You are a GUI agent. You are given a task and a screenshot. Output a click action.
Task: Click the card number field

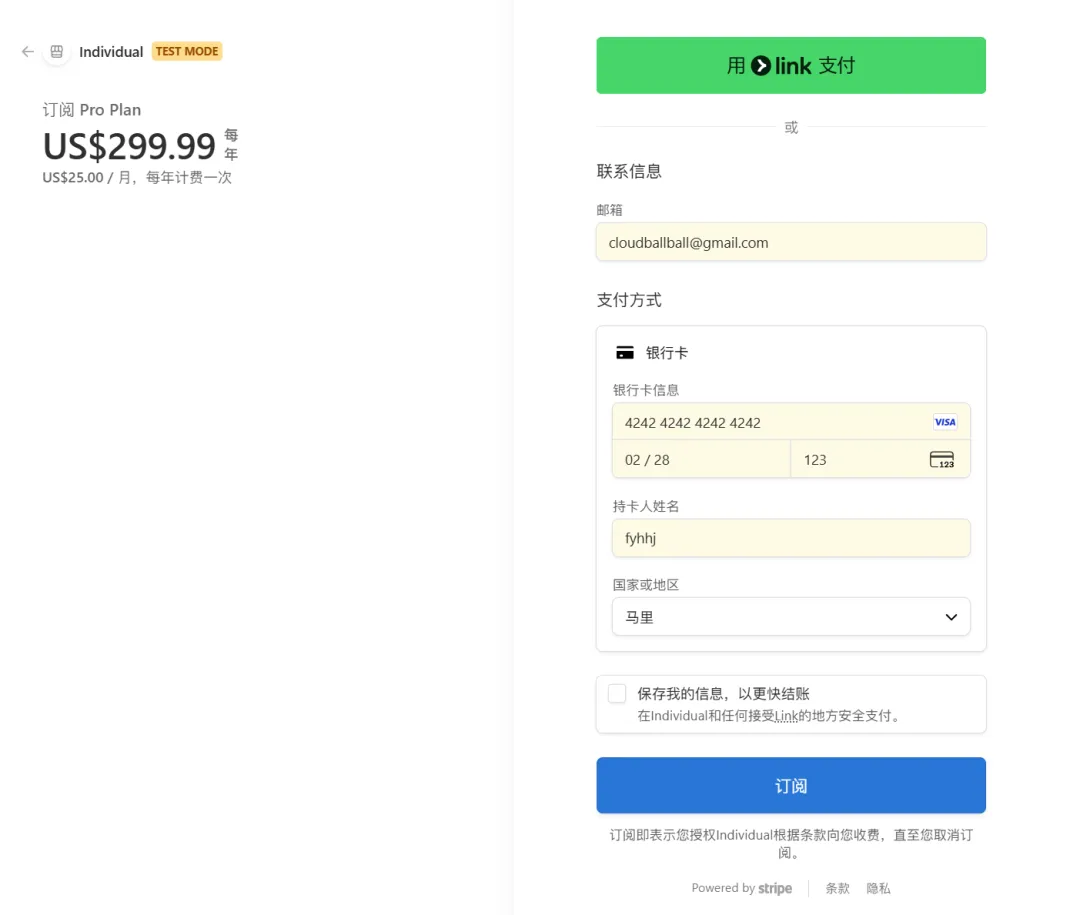[770, 422]
